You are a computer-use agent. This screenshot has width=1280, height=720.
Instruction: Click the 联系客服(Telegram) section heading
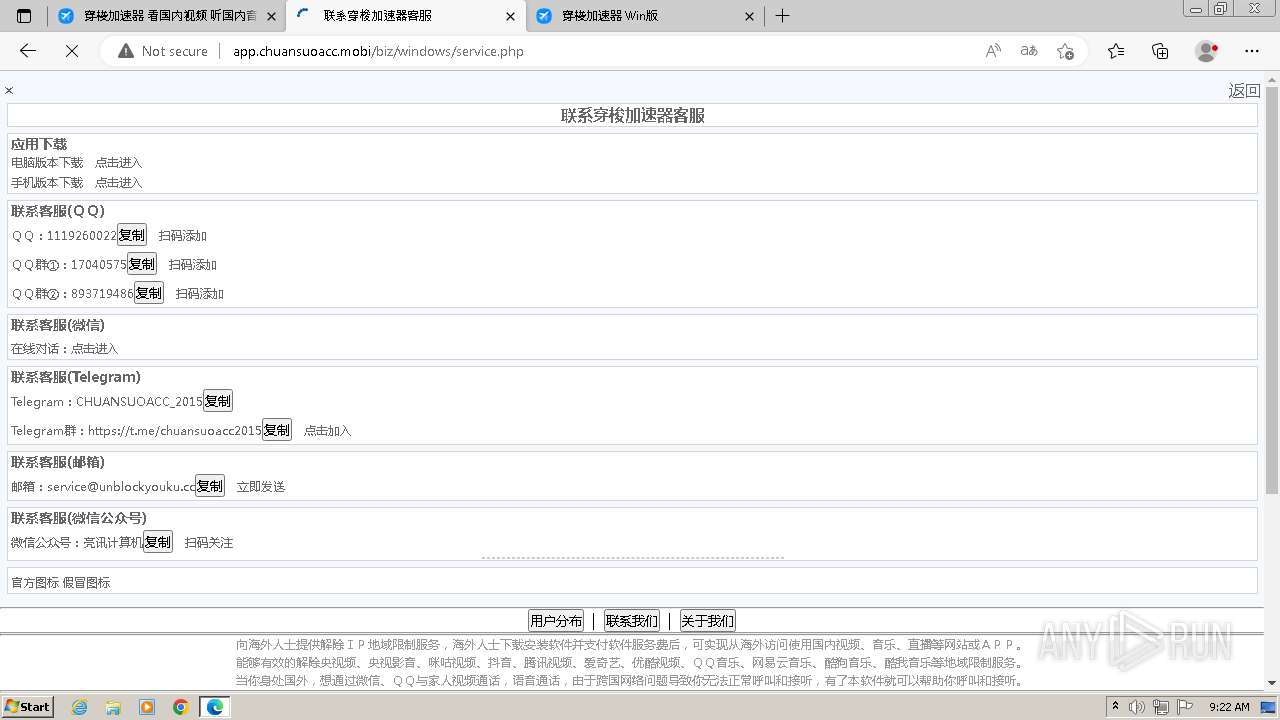click(76, 377)
